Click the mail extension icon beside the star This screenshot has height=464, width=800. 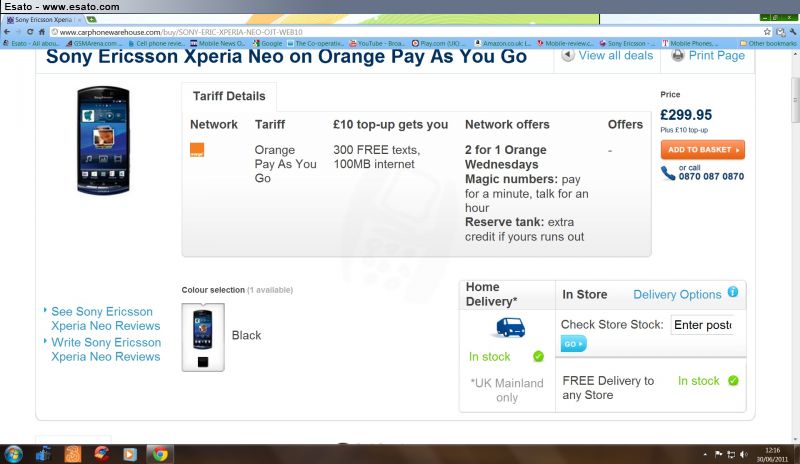(x=781, y=32)
